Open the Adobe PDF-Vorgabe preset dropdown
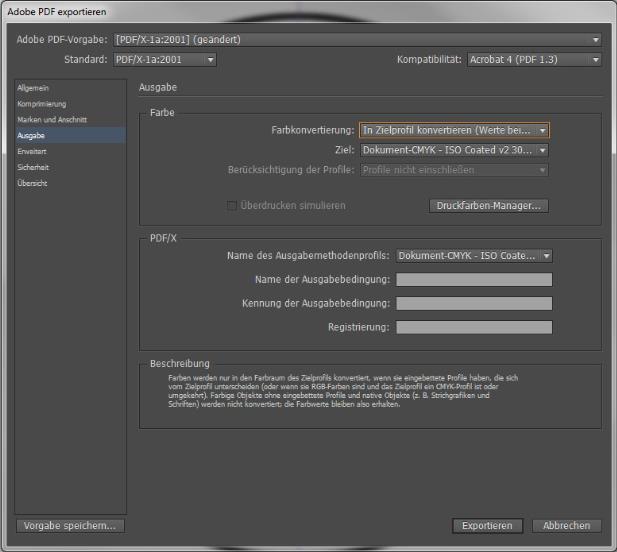 point(357,40)
